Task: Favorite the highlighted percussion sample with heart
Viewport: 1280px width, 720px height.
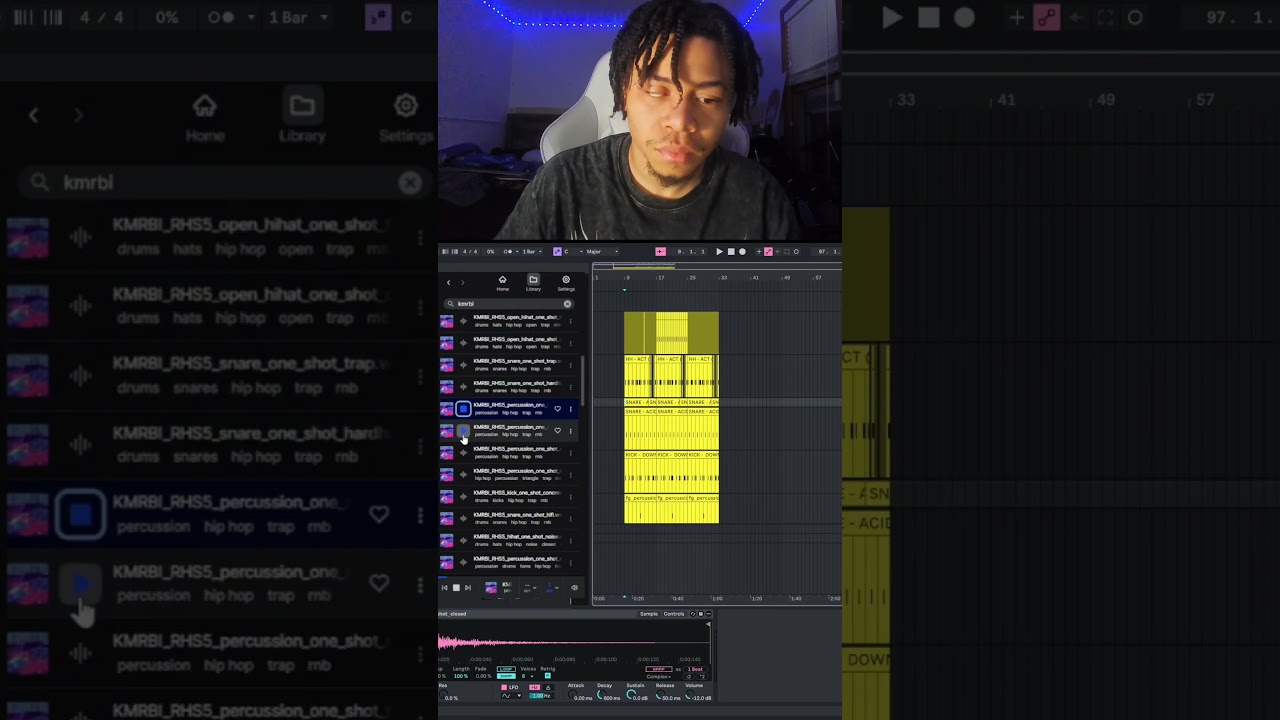Action: (557, 408)
